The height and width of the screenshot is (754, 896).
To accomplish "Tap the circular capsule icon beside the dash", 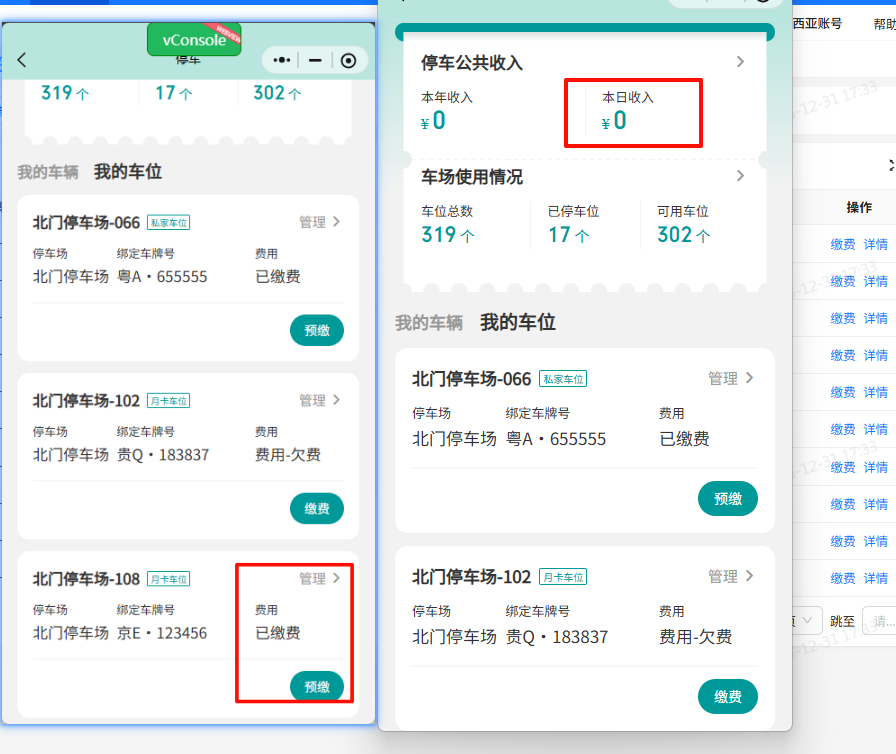I will click(x=347, y=61).
